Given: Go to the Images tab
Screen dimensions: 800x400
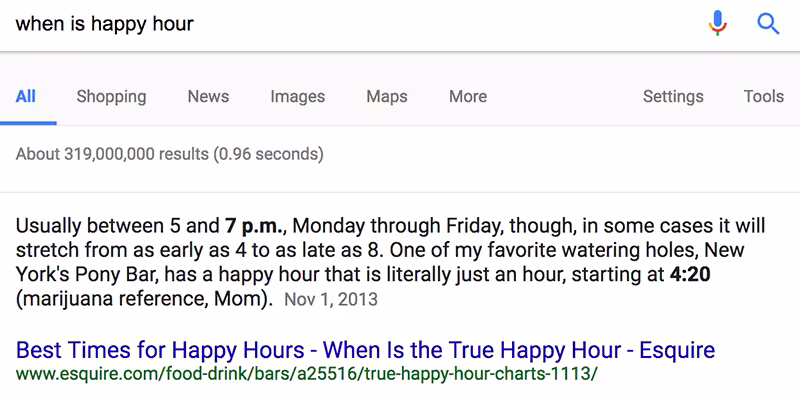Looking at the screenshot, I should coord(297,97).
